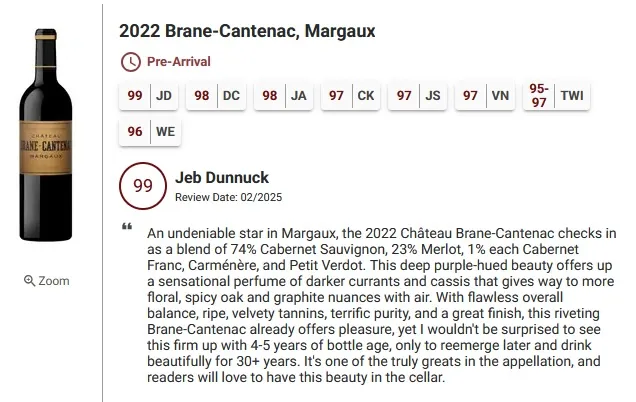Click the 2022 Brane-Cantenac, Margaux title
Viewport: 636px width, 402px height.
(247, 31)
